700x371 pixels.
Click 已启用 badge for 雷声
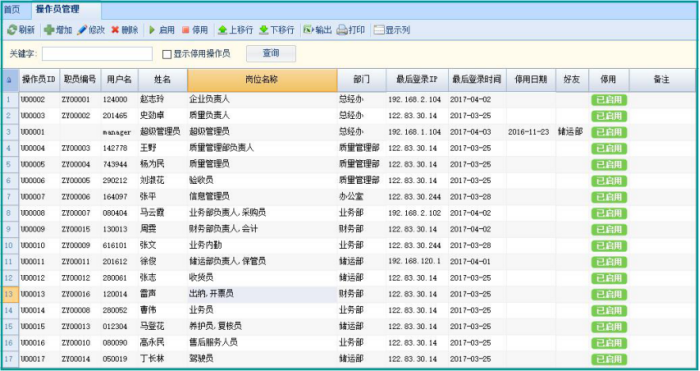click(609, 295)
